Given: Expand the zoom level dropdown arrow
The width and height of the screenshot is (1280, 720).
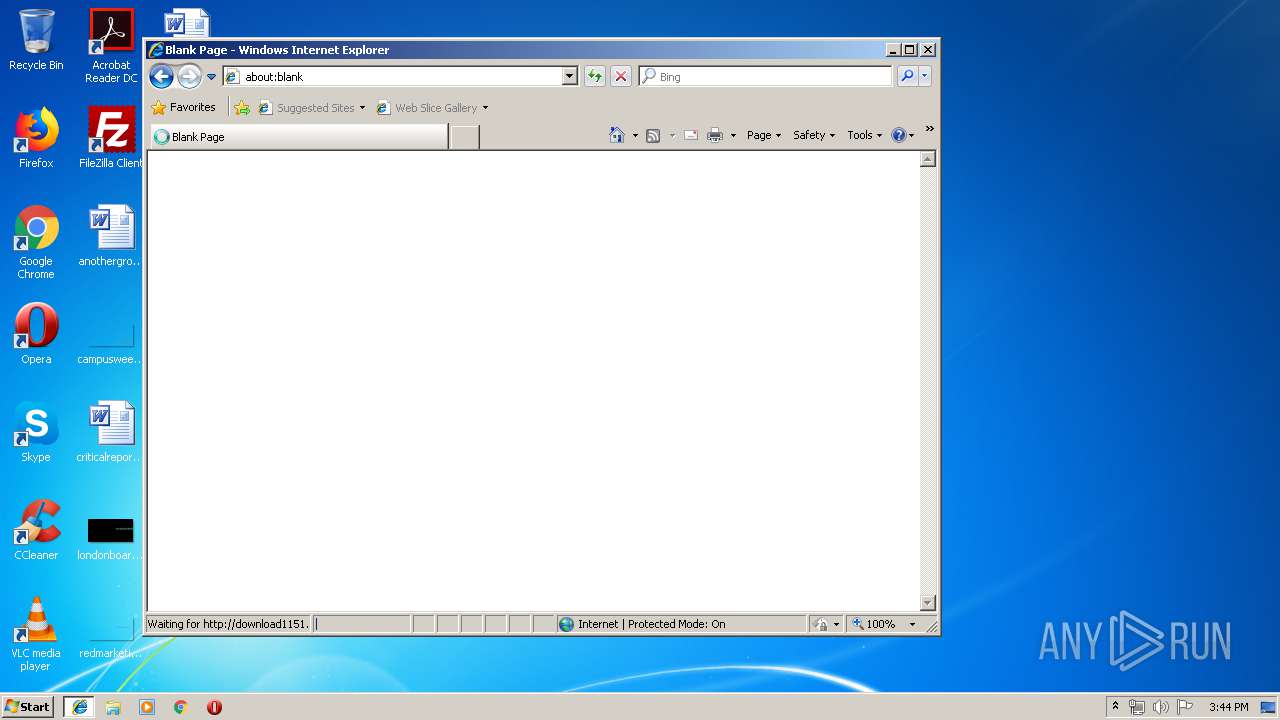Looking at the screenshot, I should (x=912, y=624).
